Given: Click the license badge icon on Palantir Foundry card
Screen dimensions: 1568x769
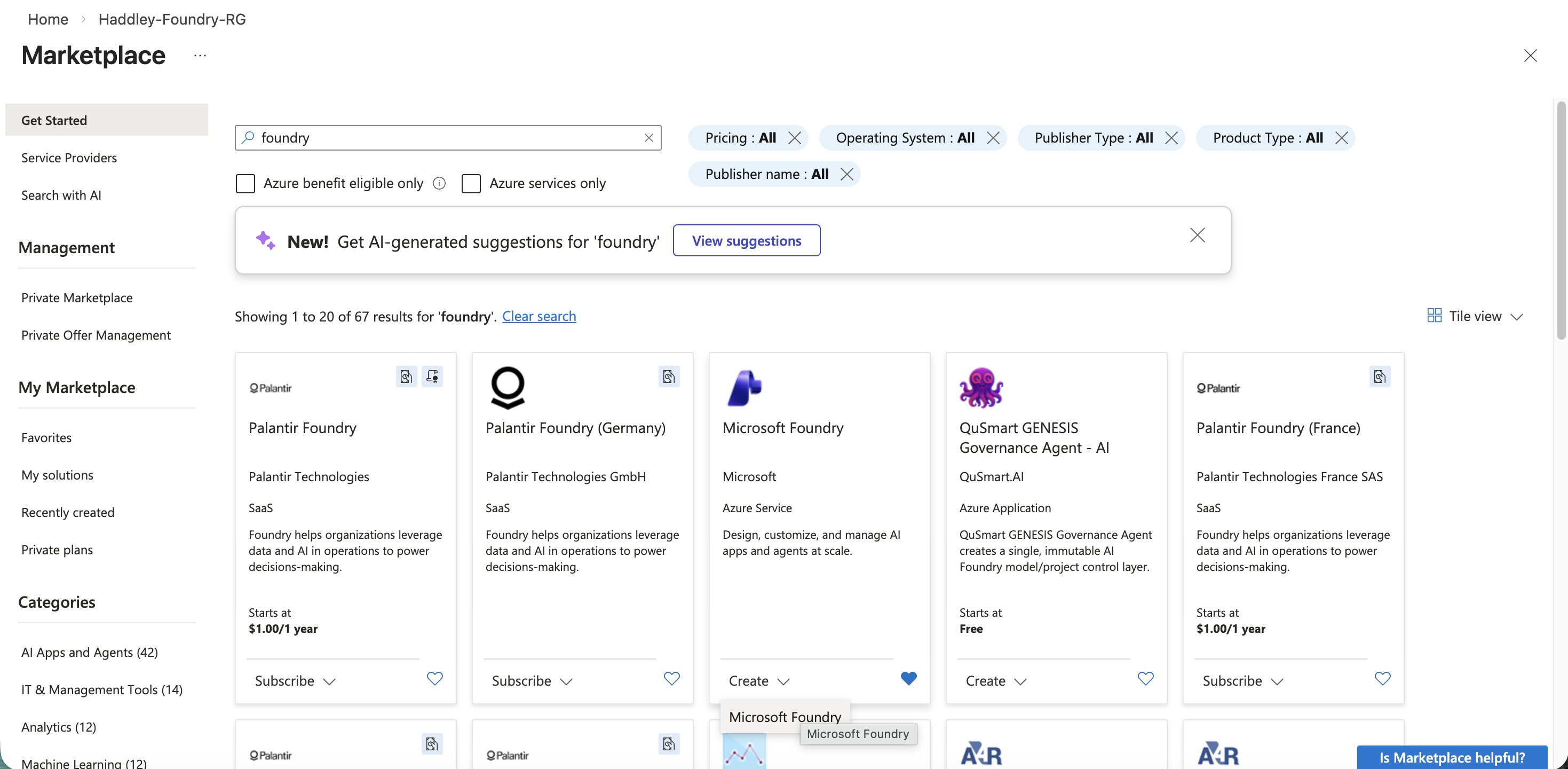Looking at the screenshot, I should click(433, 376).
